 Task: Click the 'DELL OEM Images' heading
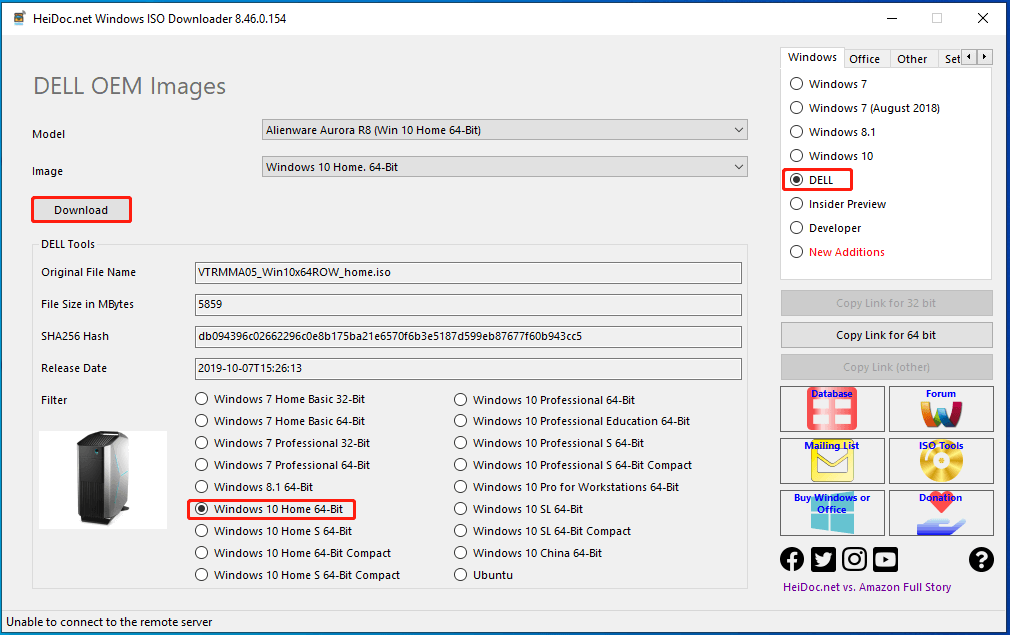(x=129, y=86)
